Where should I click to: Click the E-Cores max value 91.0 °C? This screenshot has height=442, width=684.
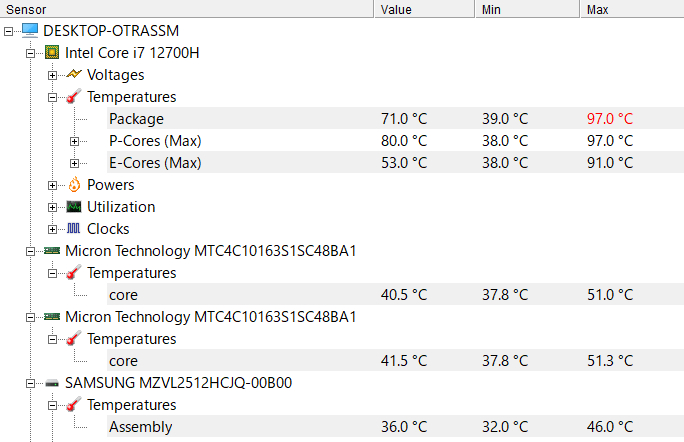click(x=610, y=162)
